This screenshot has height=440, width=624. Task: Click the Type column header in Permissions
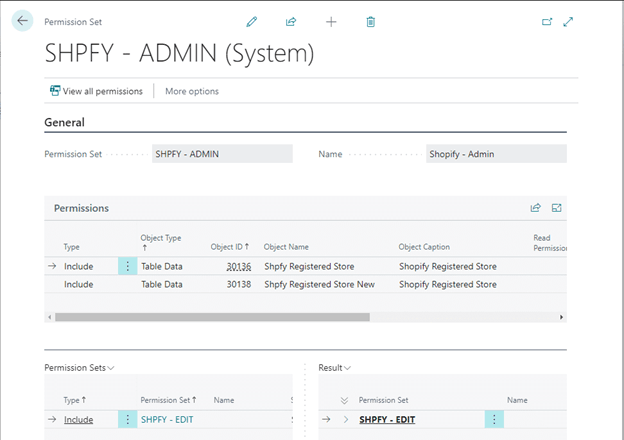tap(71, 247)
